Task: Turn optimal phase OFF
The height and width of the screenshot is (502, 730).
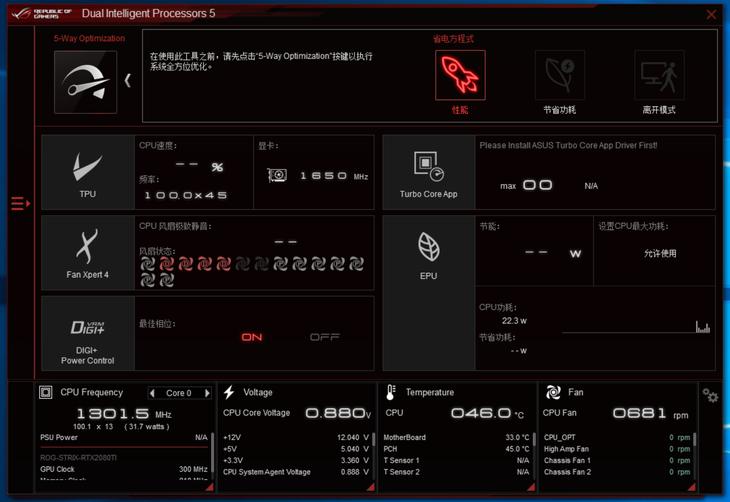Action: tap(325, 337)
